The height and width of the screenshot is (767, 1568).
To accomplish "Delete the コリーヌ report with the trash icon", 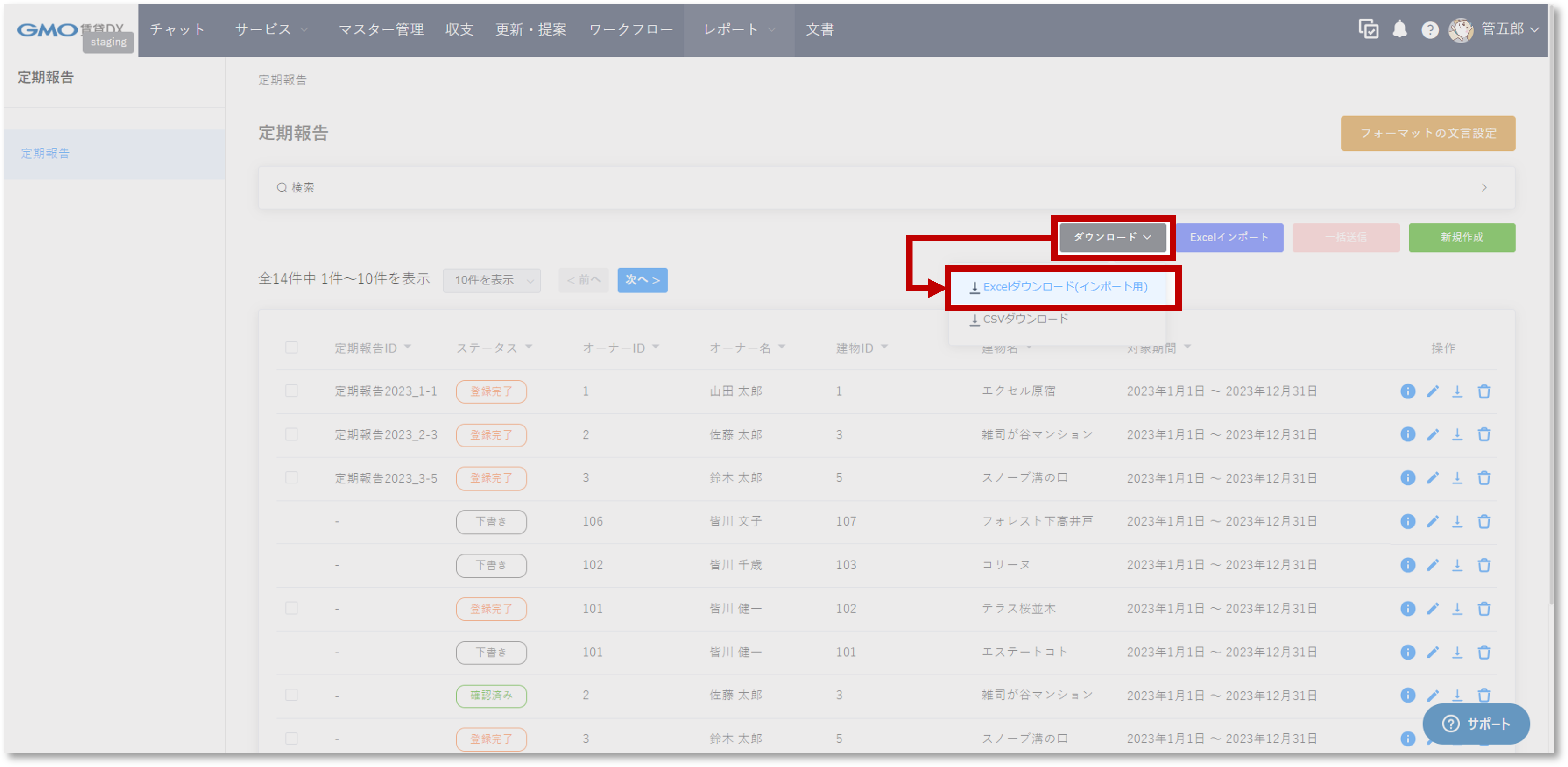I will (1484, 565).
